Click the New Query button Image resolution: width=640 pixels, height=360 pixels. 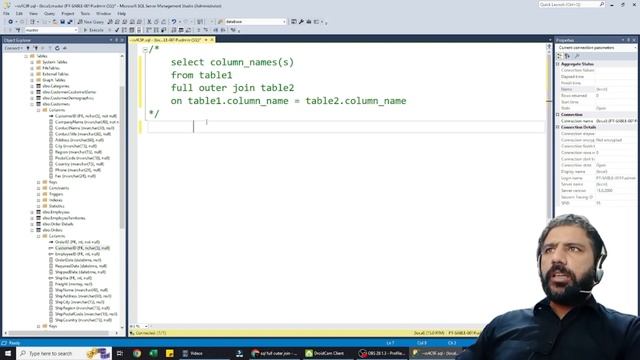coord(91,22)
